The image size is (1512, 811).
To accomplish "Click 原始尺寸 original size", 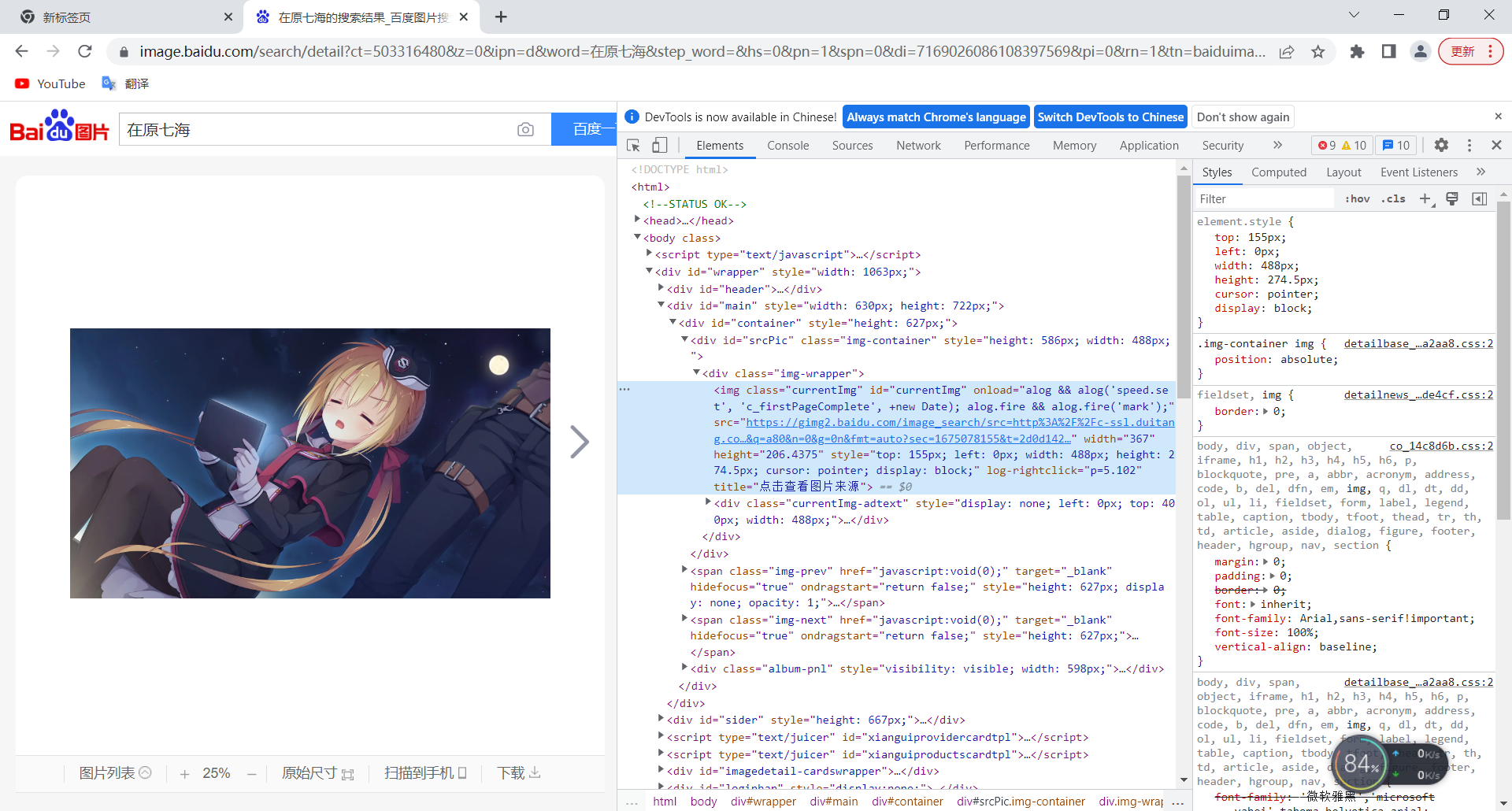I will coord(318,773).
